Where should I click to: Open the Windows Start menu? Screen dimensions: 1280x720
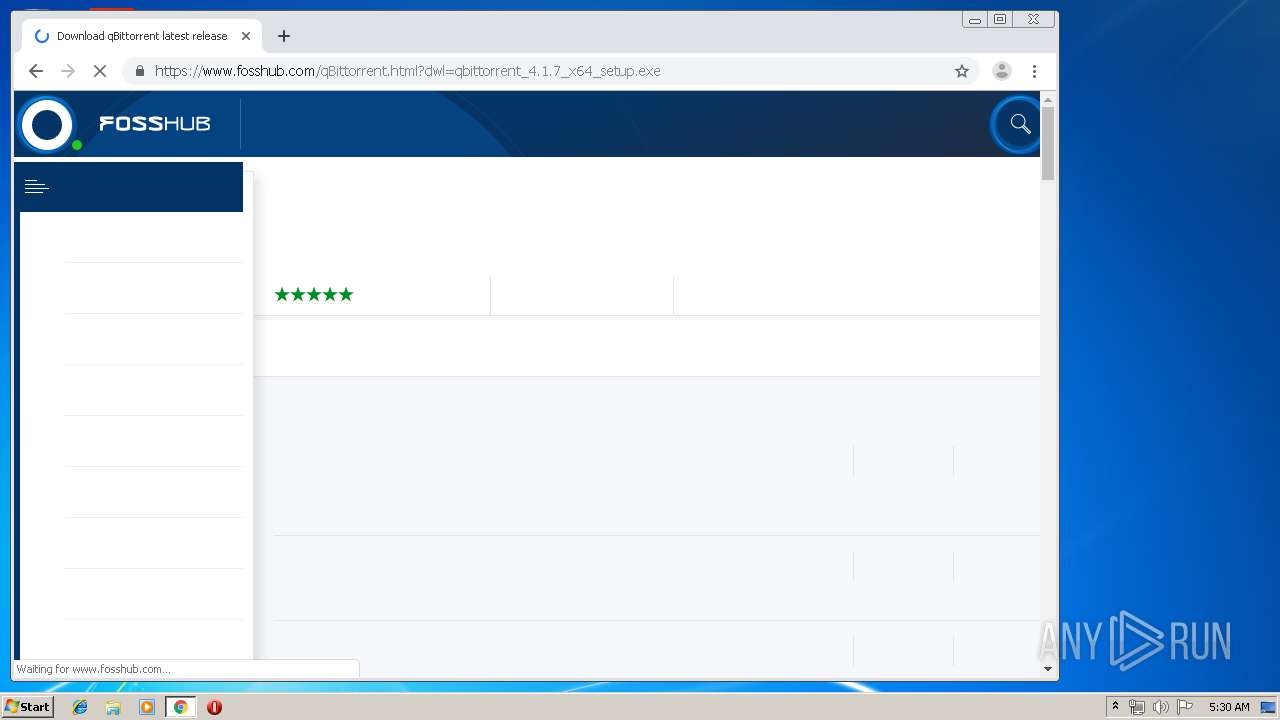click(28, 707)
